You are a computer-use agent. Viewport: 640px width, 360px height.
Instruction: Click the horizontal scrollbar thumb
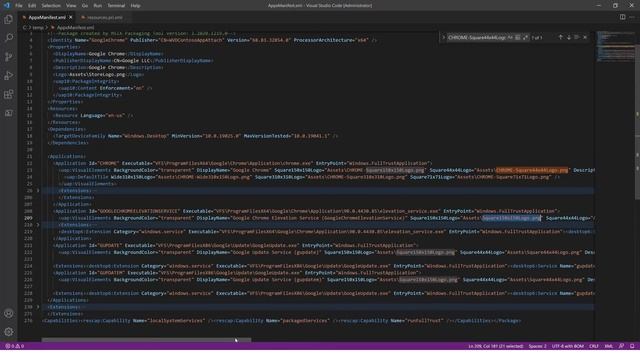[146, 340]
